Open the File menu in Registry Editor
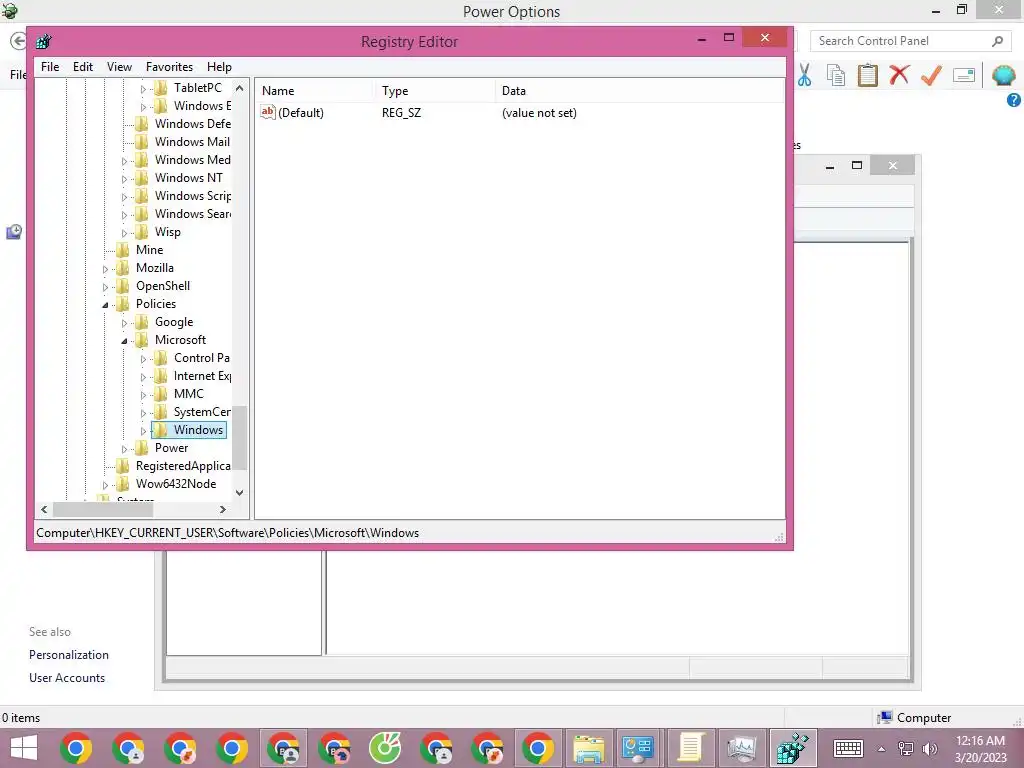This screenshot has height=768, width=1024. [x=50, y=67]
